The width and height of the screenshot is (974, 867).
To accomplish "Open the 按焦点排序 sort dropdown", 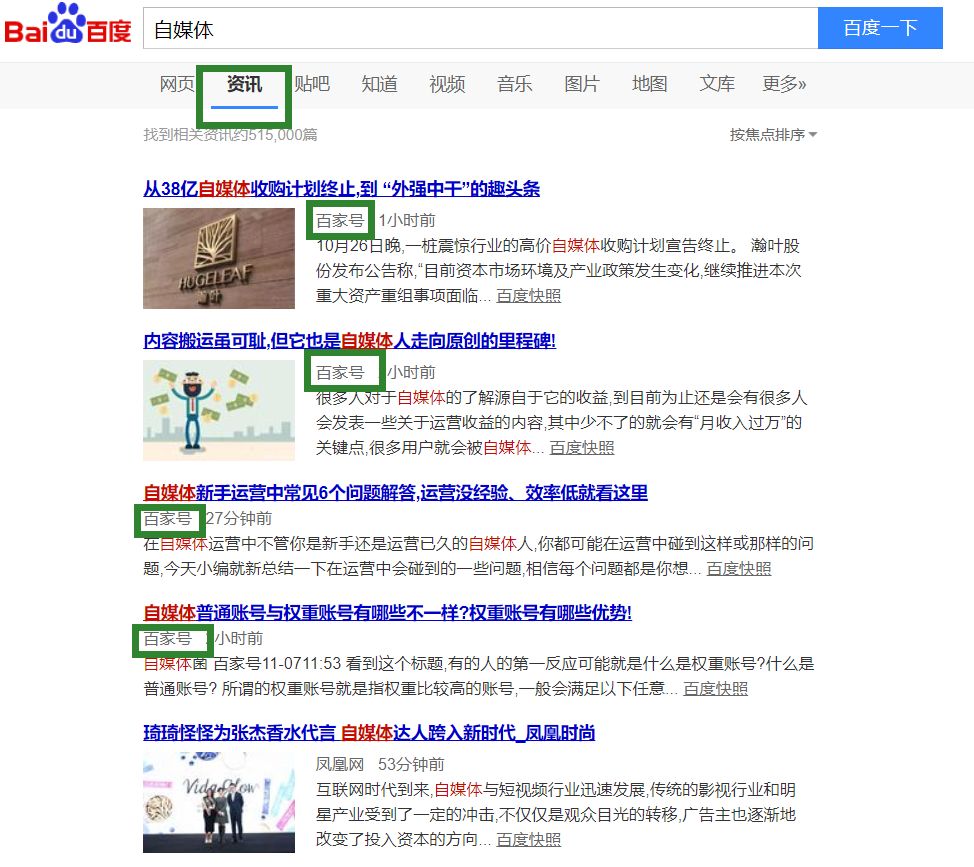I will 773,135.
